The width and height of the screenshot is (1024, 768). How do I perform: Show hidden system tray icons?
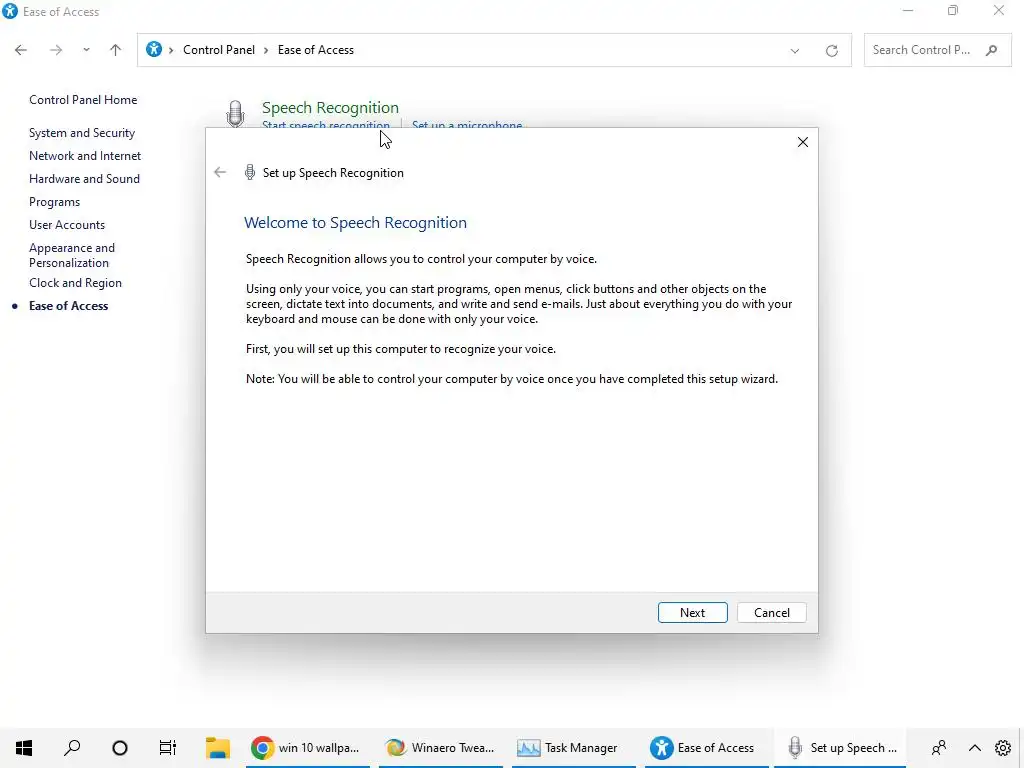tap(974, 748)
